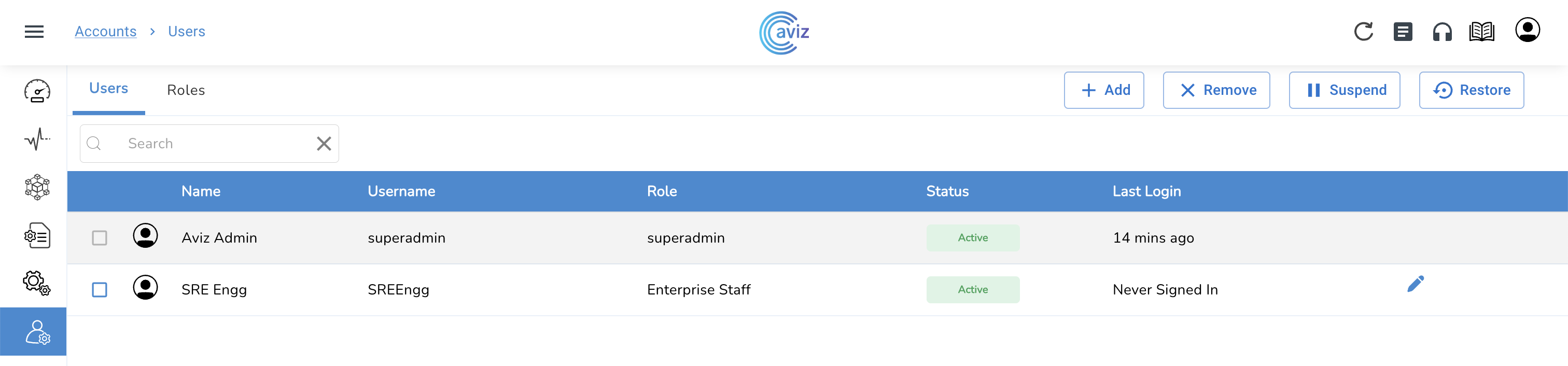This screenshot has height=366, width=1568.
Task: Open the settings gears sidebar icon
Action: pyautogui.click(x=37, y=283)
